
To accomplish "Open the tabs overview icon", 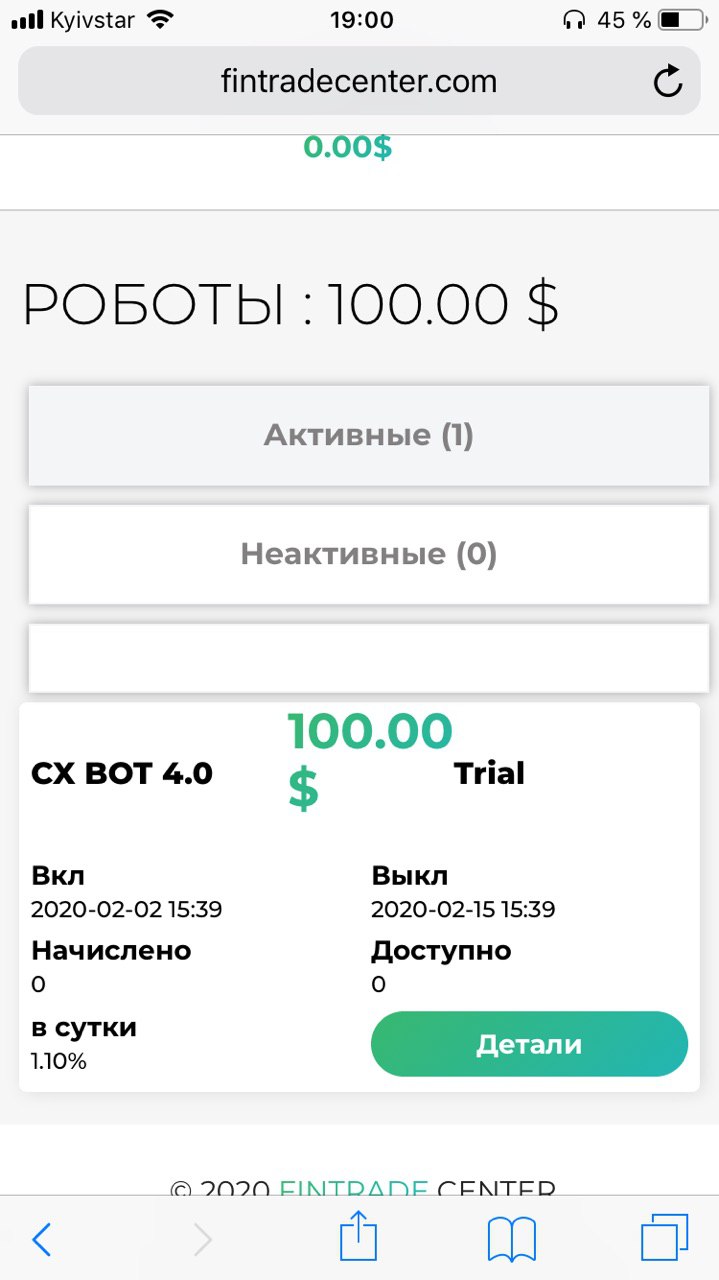I will click(x=664, y=1238).
